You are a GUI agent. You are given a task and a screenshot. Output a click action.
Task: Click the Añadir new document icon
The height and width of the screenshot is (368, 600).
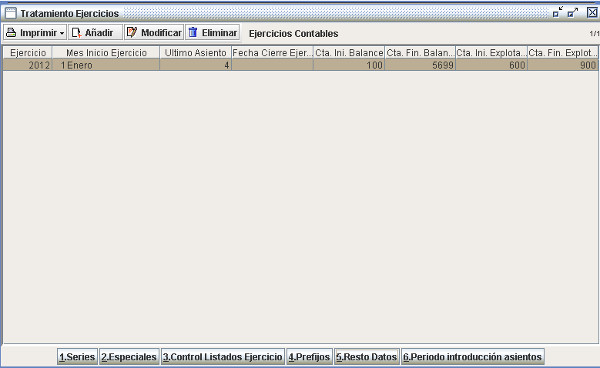(x=77, y=33)
